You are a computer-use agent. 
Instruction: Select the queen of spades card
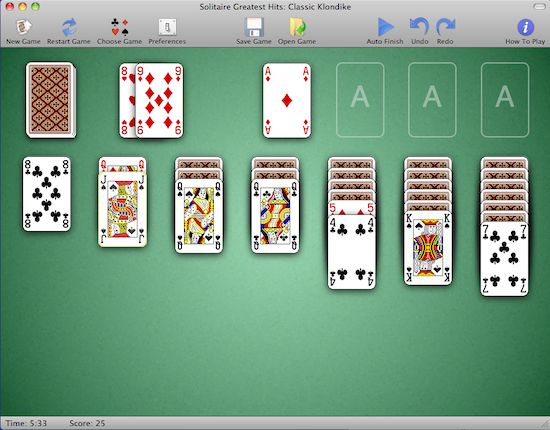point(199,216)
